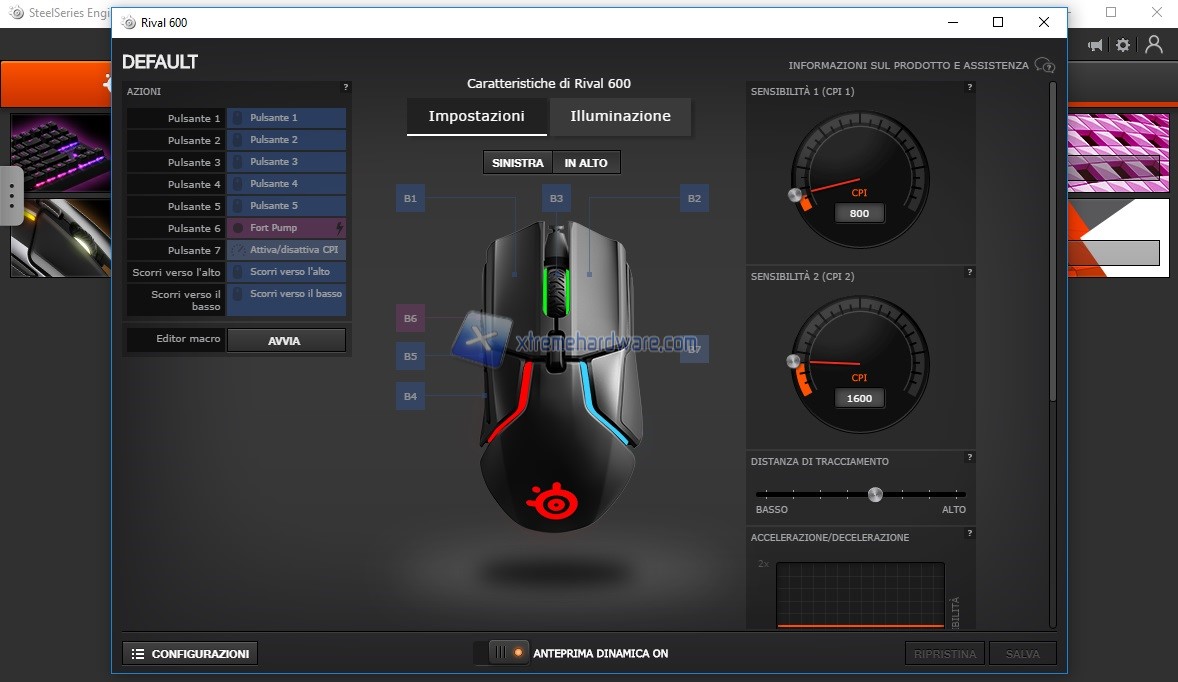The height and width of the screenshot is (682, 1178).
Task: Open the Configurazioni list button
Action: (190, 654)
